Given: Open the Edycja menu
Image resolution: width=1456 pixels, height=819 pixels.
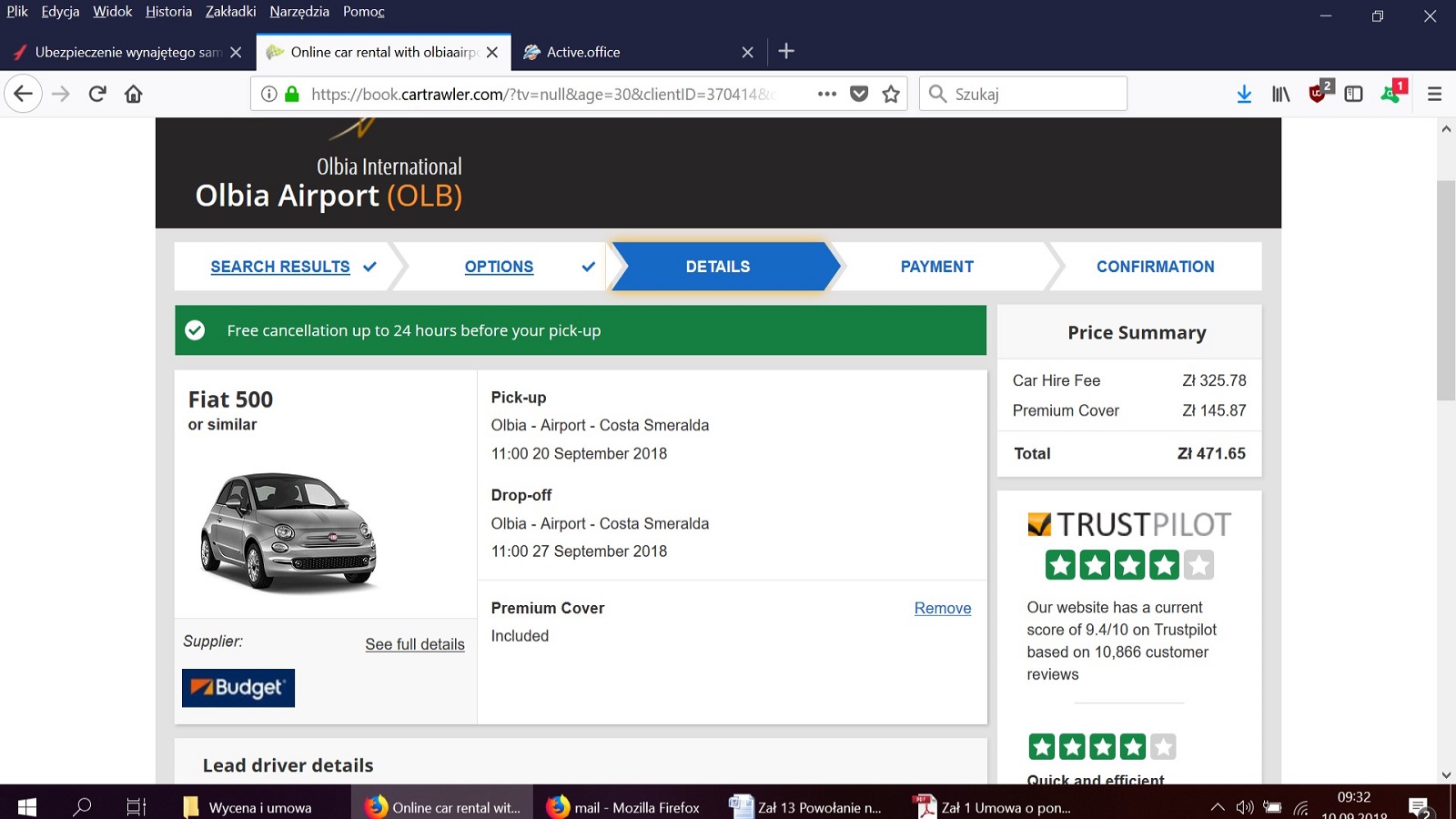Looking at the screenshot, I should point(60,12).
